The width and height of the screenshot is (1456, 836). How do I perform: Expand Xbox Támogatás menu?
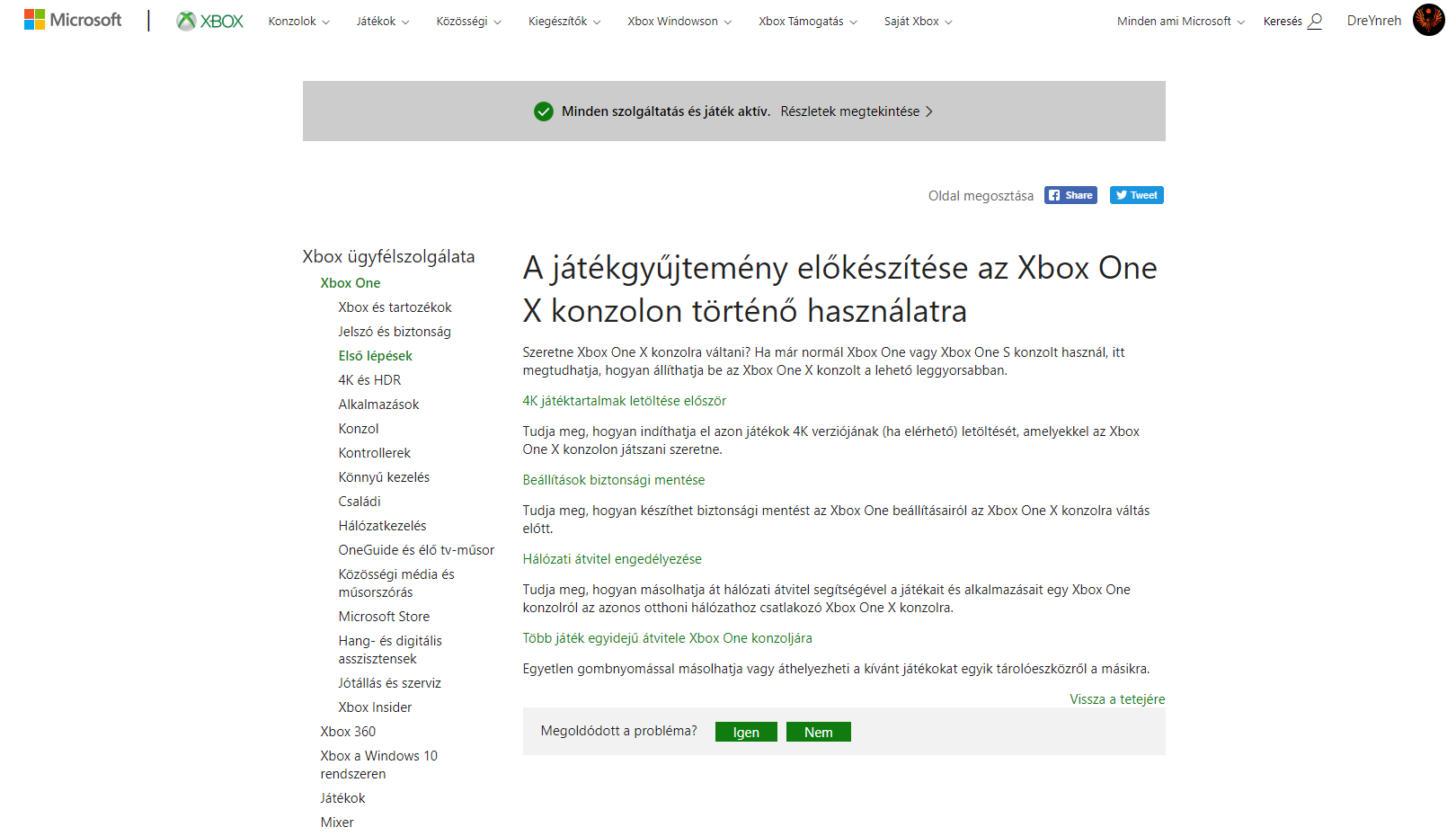coord(808,22)
